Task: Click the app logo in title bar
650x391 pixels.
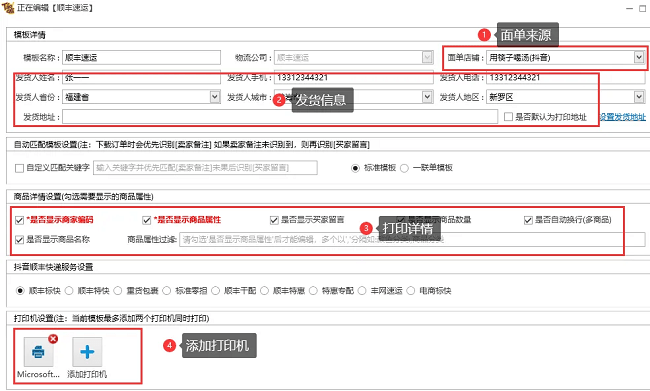Action: click(7, 7)
